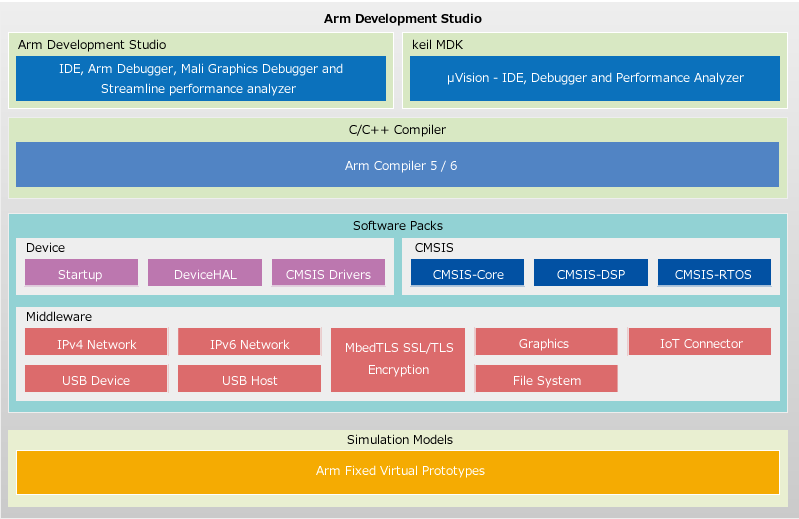Viewport: 799px width, 519px height.
Task: Click the Graphics middleware block
Action: tap(544, 343)
